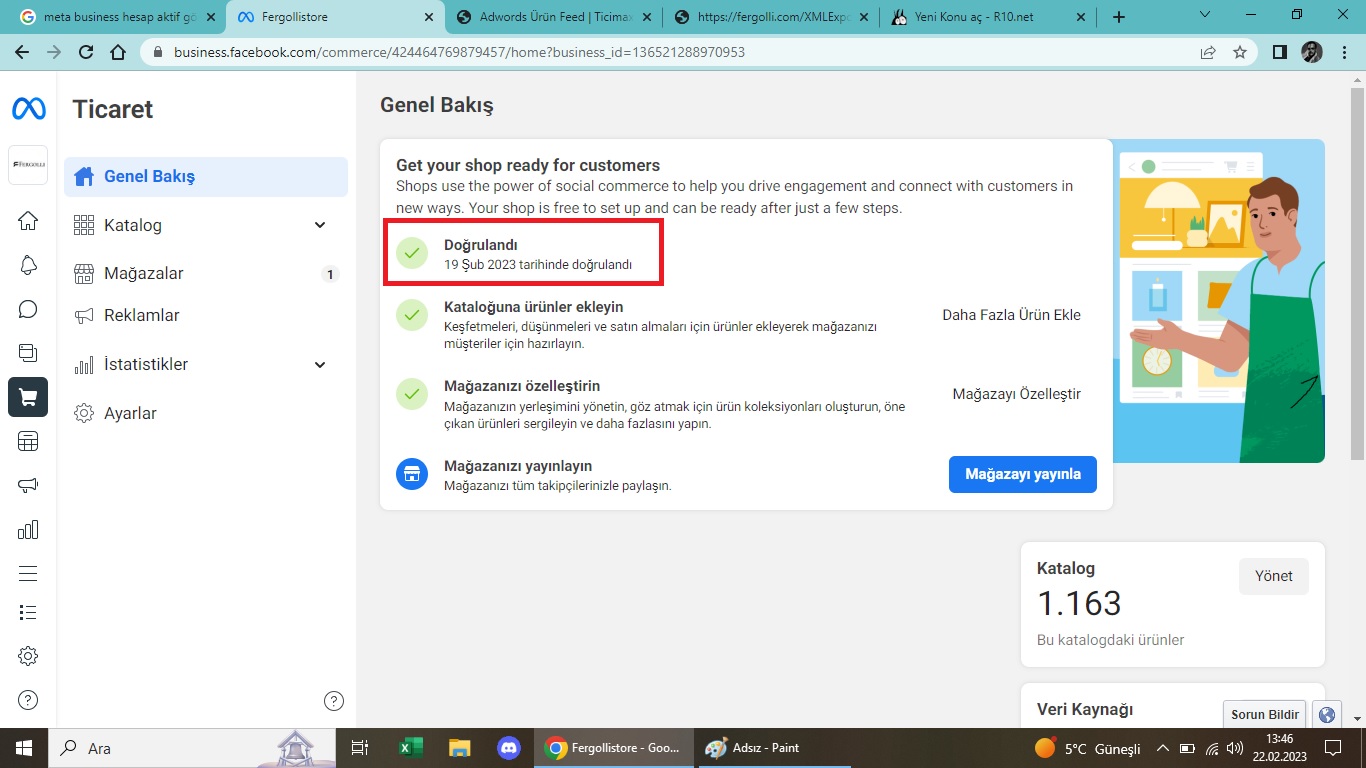Open the bulleted list icon in left rail
This screenshot has width=1366, height=768.
[x=28, y=612]
